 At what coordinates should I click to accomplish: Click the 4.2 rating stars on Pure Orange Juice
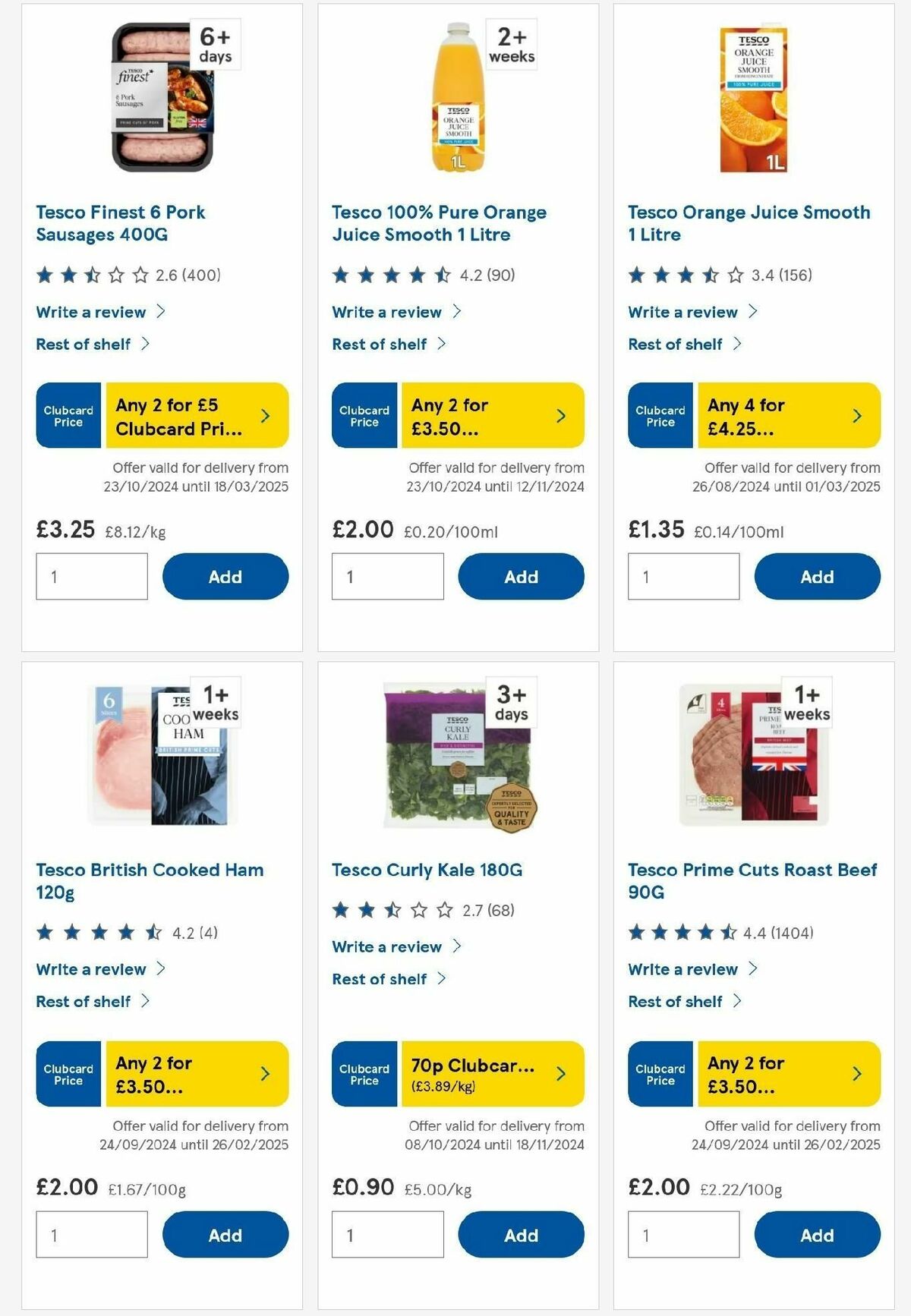[387, 277]
